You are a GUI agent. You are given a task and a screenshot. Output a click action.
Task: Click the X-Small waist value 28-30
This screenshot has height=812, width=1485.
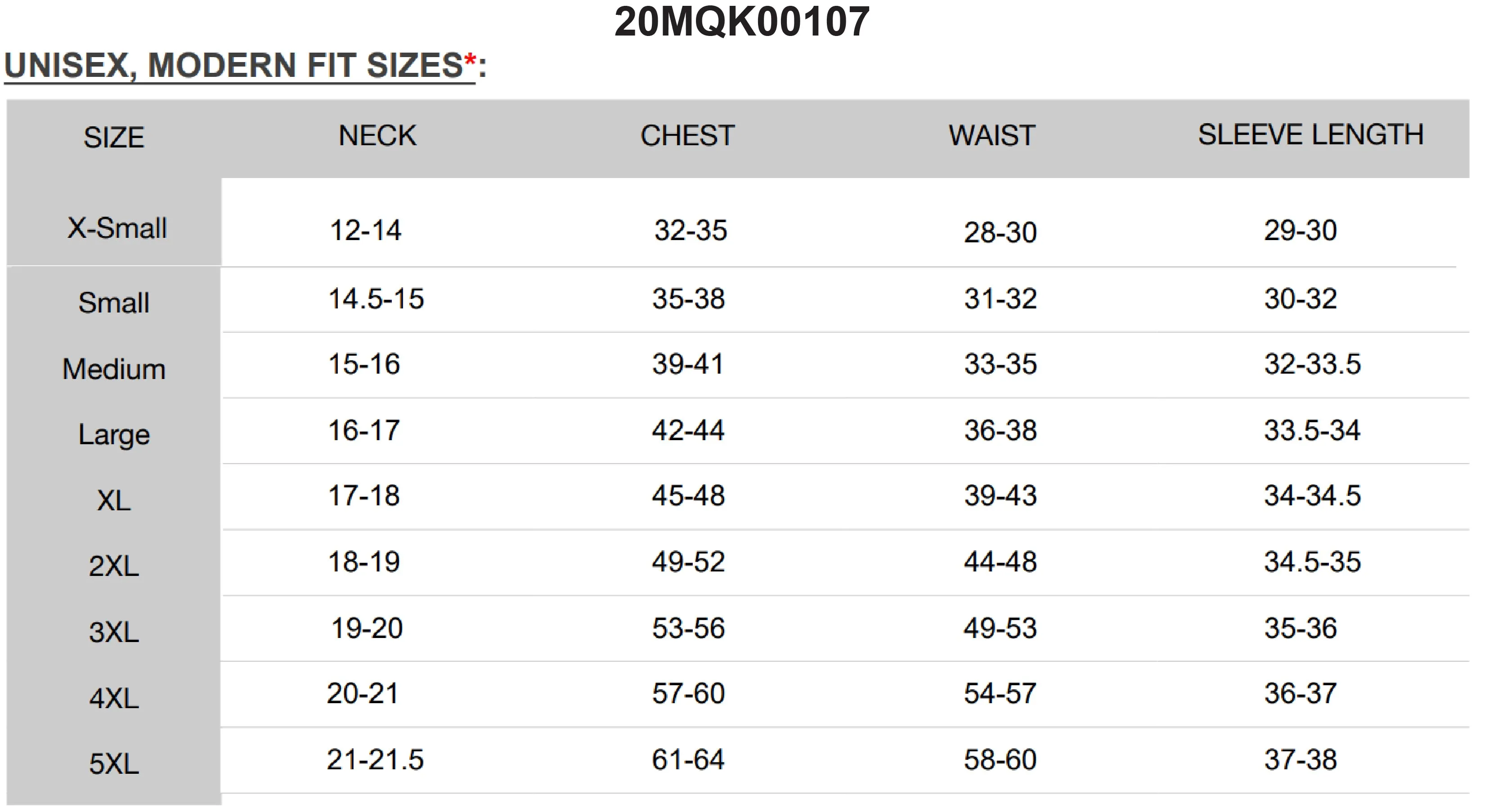click(x=1000, y=233)
